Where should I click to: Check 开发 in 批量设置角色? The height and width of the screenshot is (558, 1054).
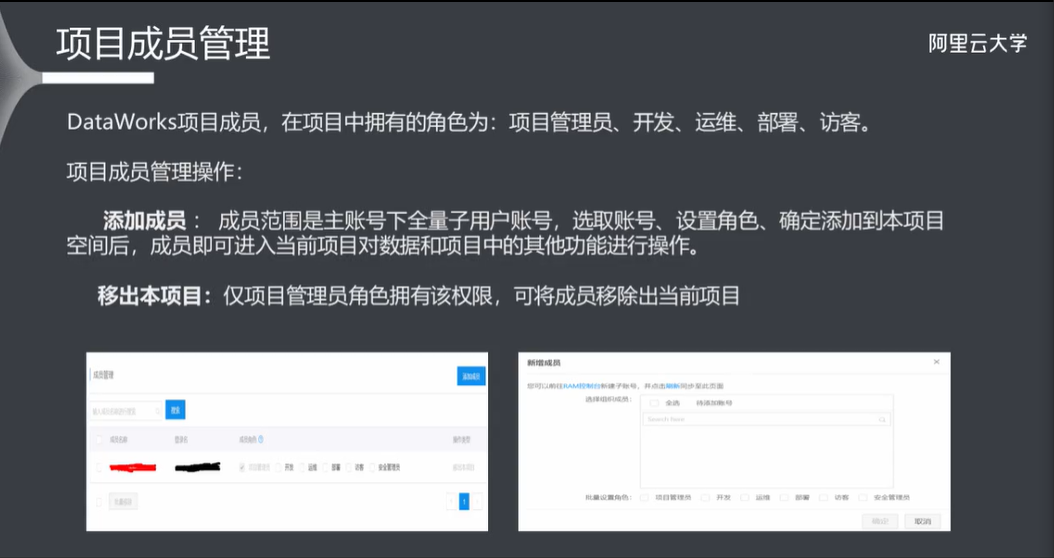point(705,497)
